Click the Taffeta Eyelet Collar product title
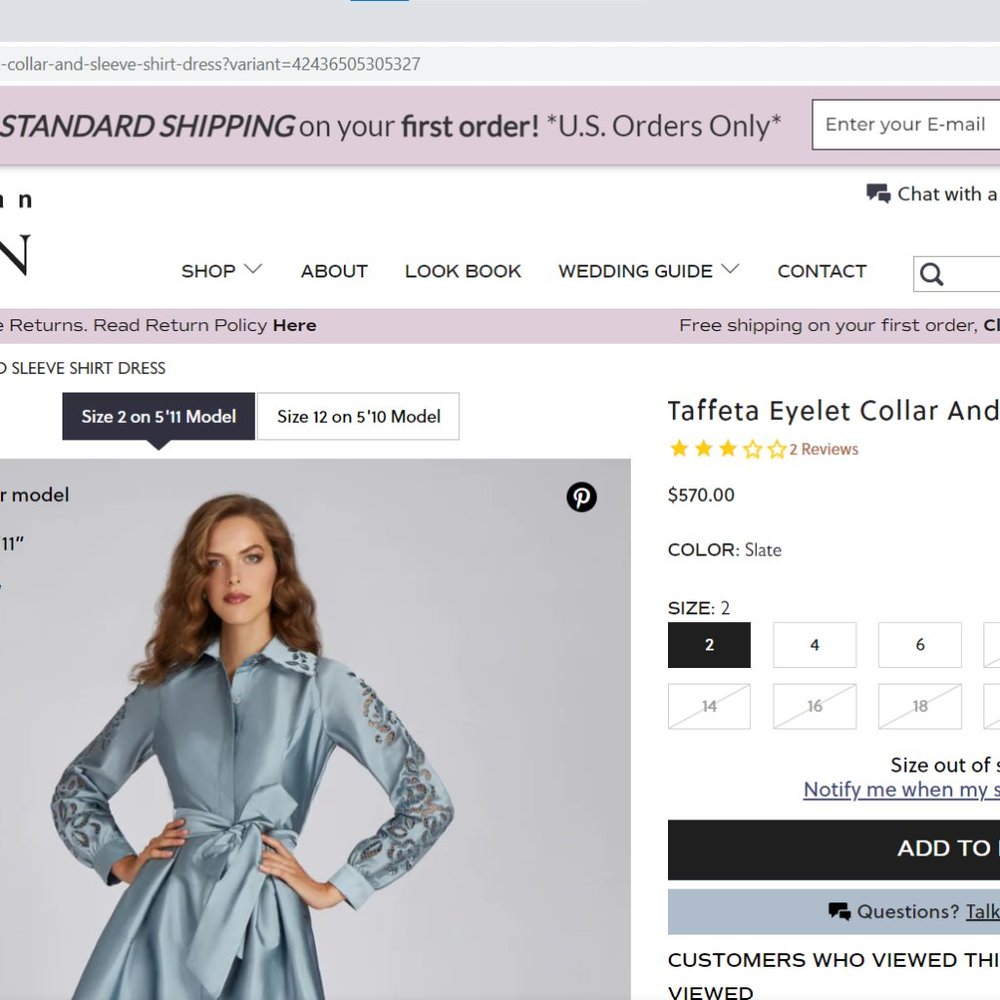 tap(834, 411)
